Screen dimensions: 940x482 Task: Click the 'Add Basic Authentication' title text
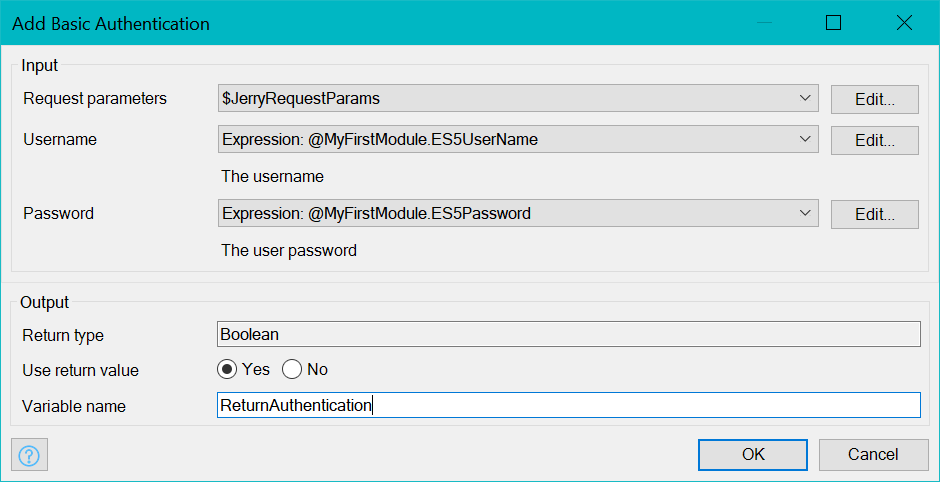click(111, 24)
